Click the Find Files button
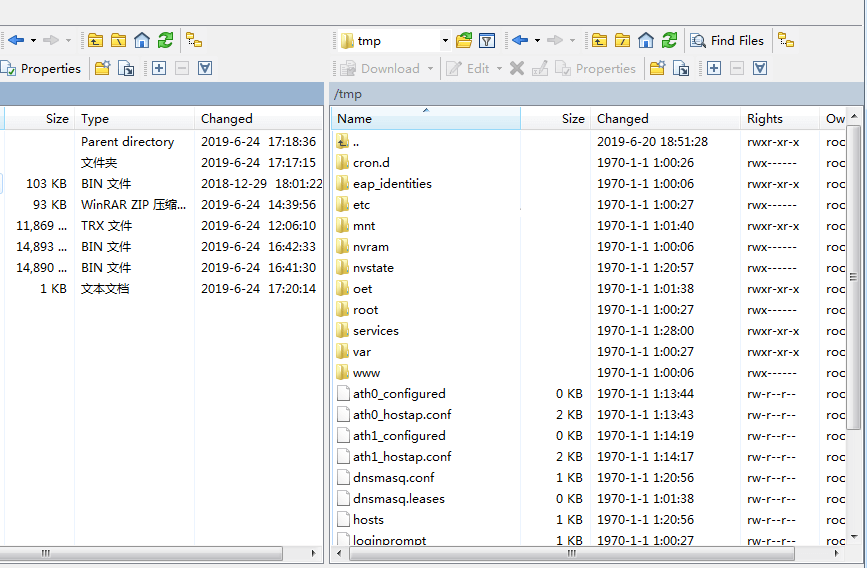This screenshot has width=867, height=568. point(727,41)
